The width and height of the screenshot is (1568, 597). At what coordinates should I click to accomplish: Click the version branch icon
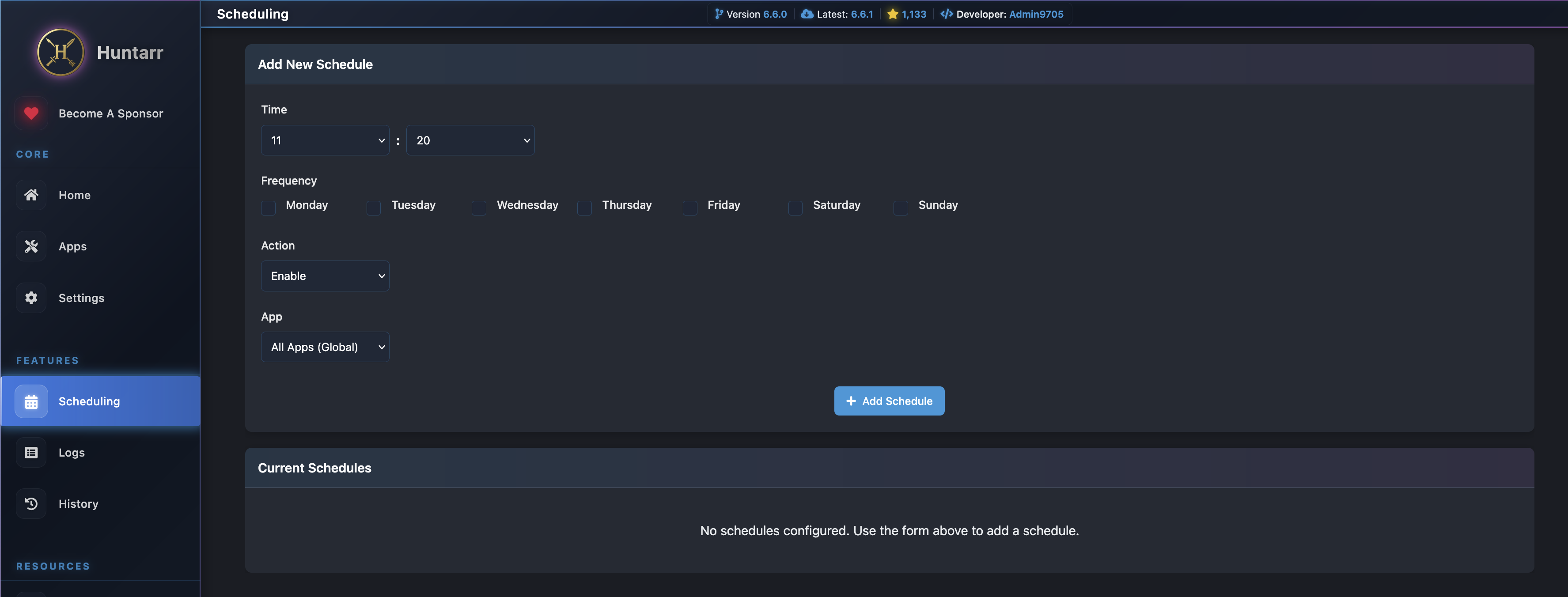click(719, 14)
